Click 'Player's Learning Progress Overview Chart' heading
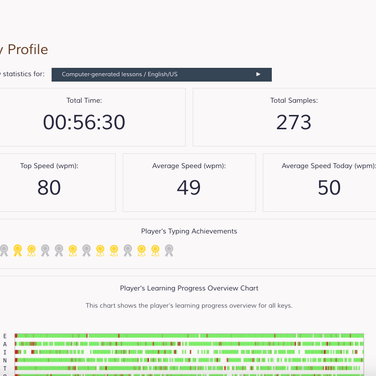The height and width of the screenshot is (376, 376). [189, 288]
